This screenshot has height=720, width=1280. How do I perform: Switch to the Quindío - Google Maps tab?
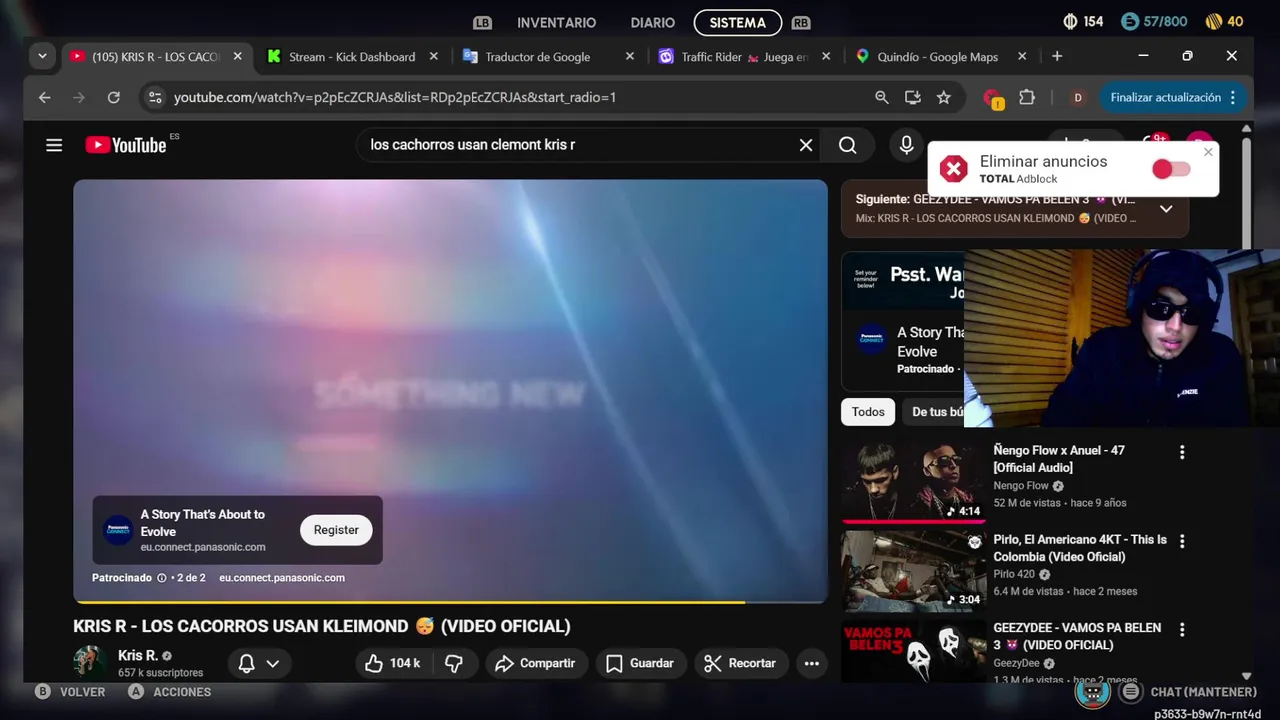pos(937,57)
